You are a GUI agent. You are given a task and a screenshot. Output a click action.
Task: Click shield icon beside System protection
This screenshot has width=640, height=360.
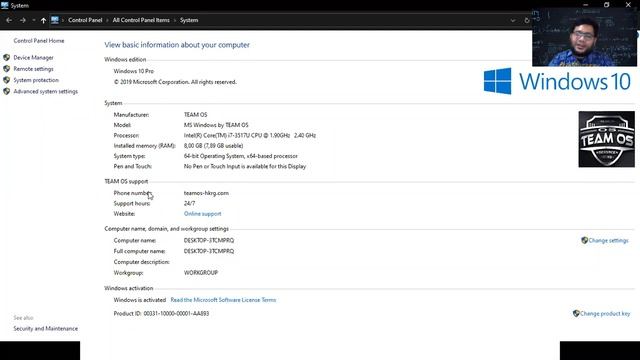coord(7,80)
